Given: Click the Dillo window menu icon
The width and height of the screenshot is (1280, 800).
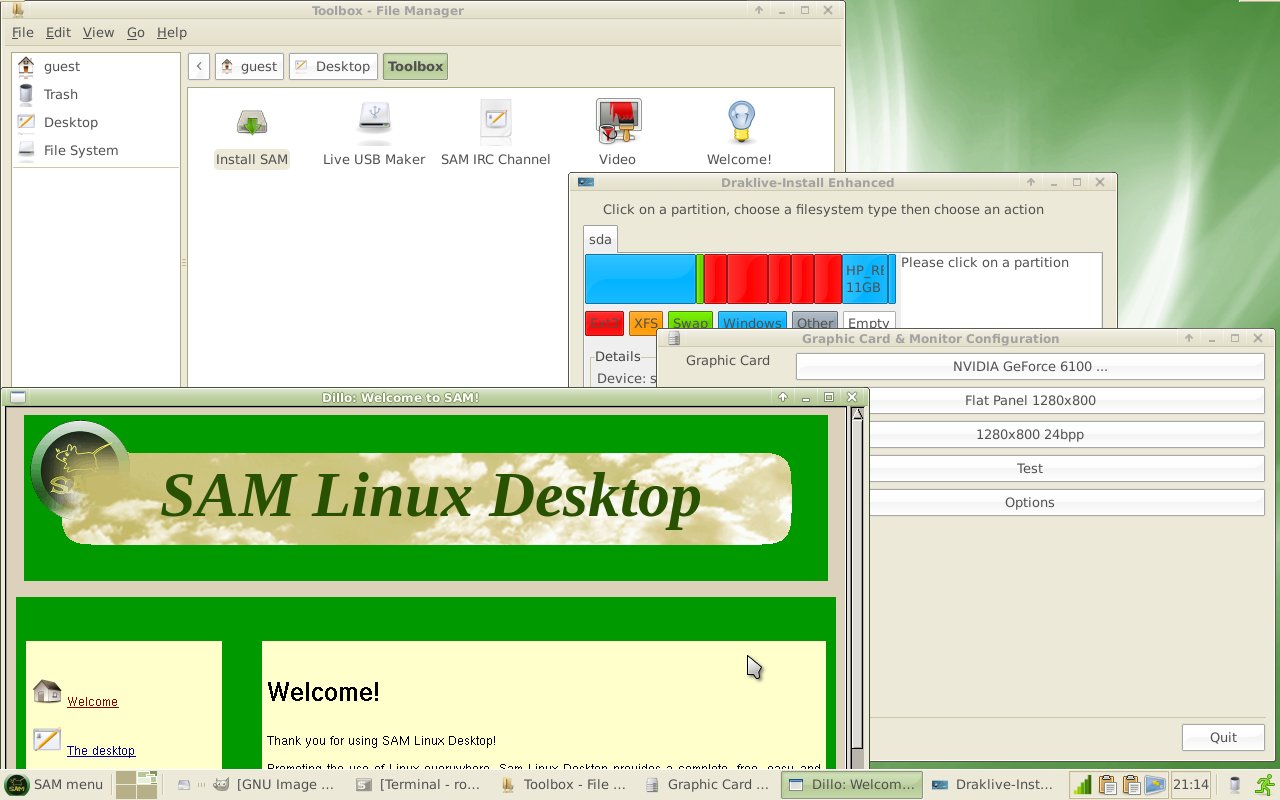Looking at the screenshot, I should tap(18, 397).
